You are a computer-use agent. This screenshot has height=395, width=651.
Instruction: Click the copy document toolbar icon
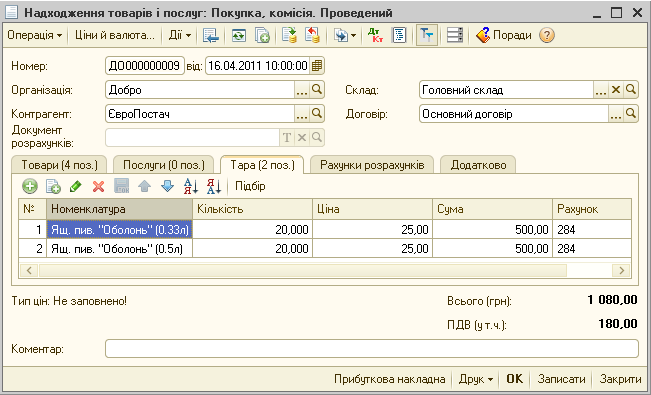[x=262, y=35]
